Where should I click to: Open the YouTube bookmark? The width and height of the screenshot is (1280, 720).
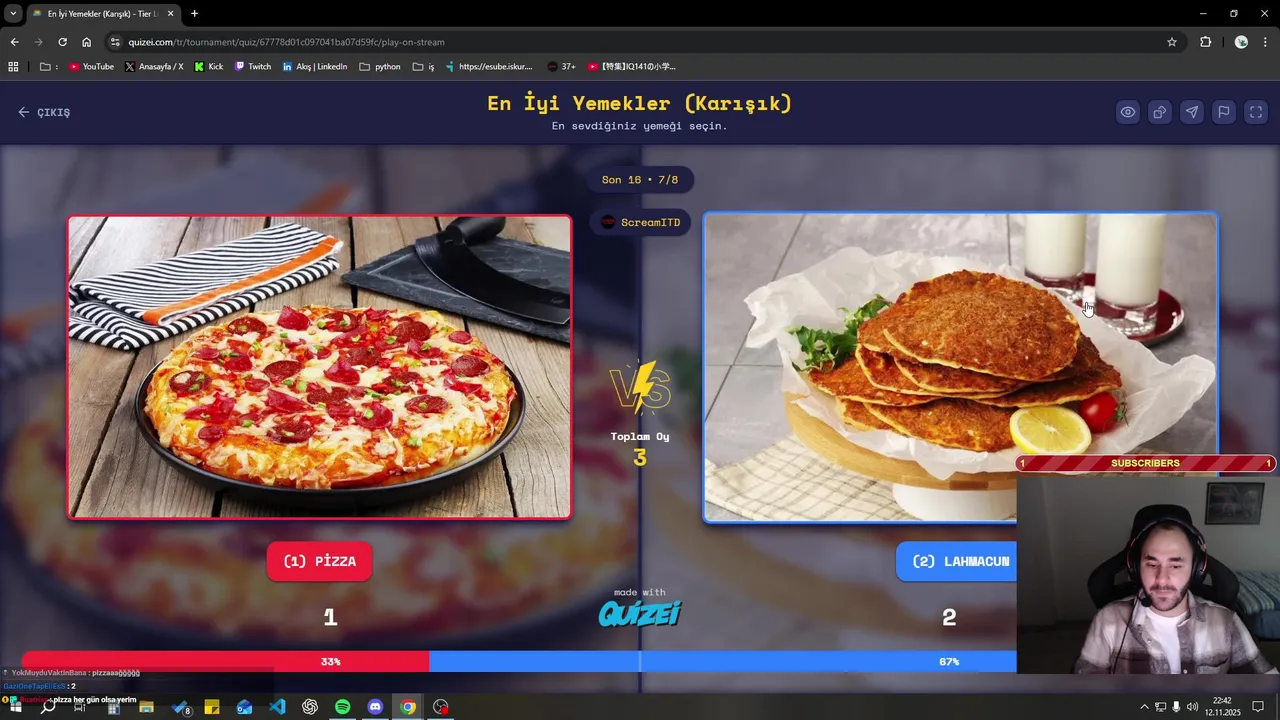click(91, 67)
